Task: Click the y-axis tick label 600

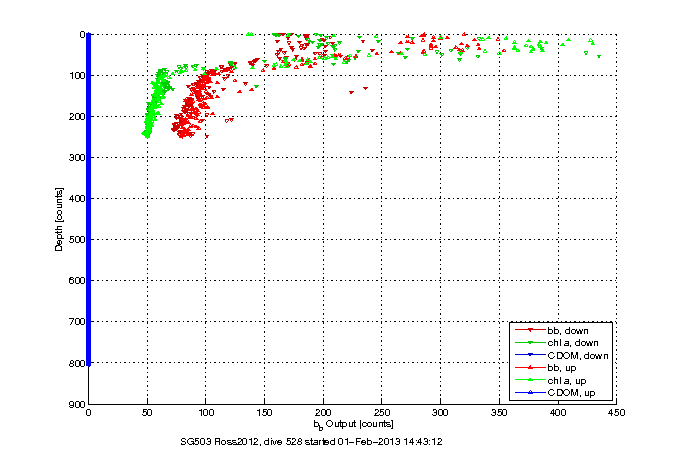Action: tap(77, 281)
